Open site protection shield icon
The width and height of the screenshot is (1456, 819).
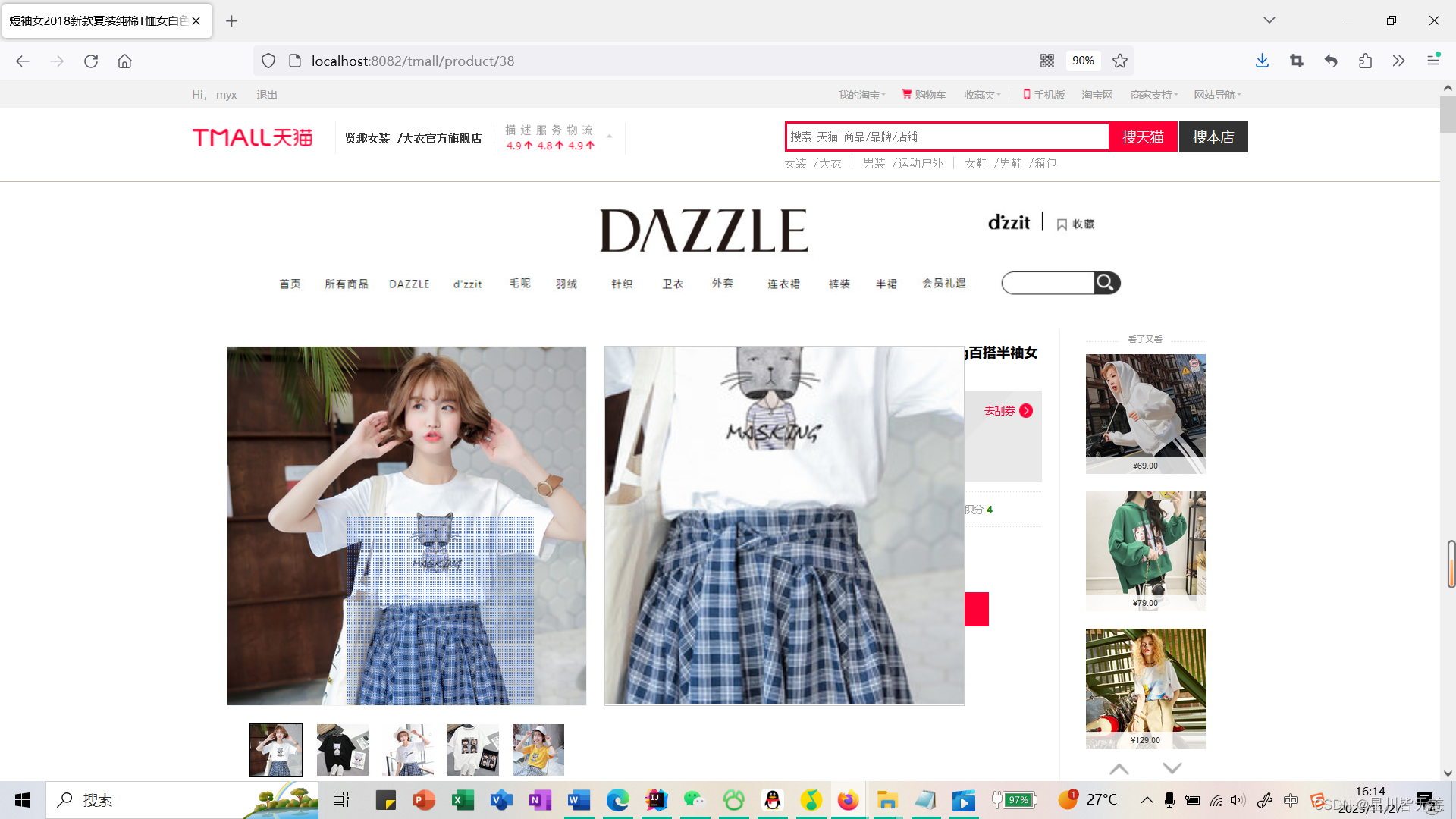pos(268,61)
